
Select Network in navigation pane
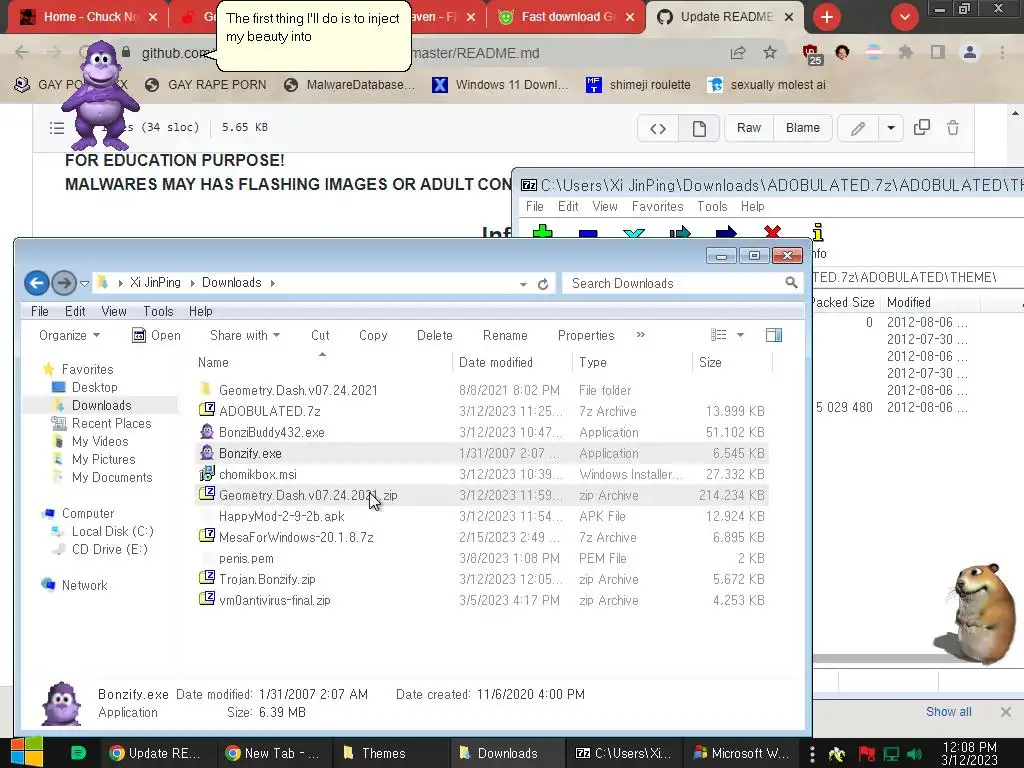(x=84, y=586)
